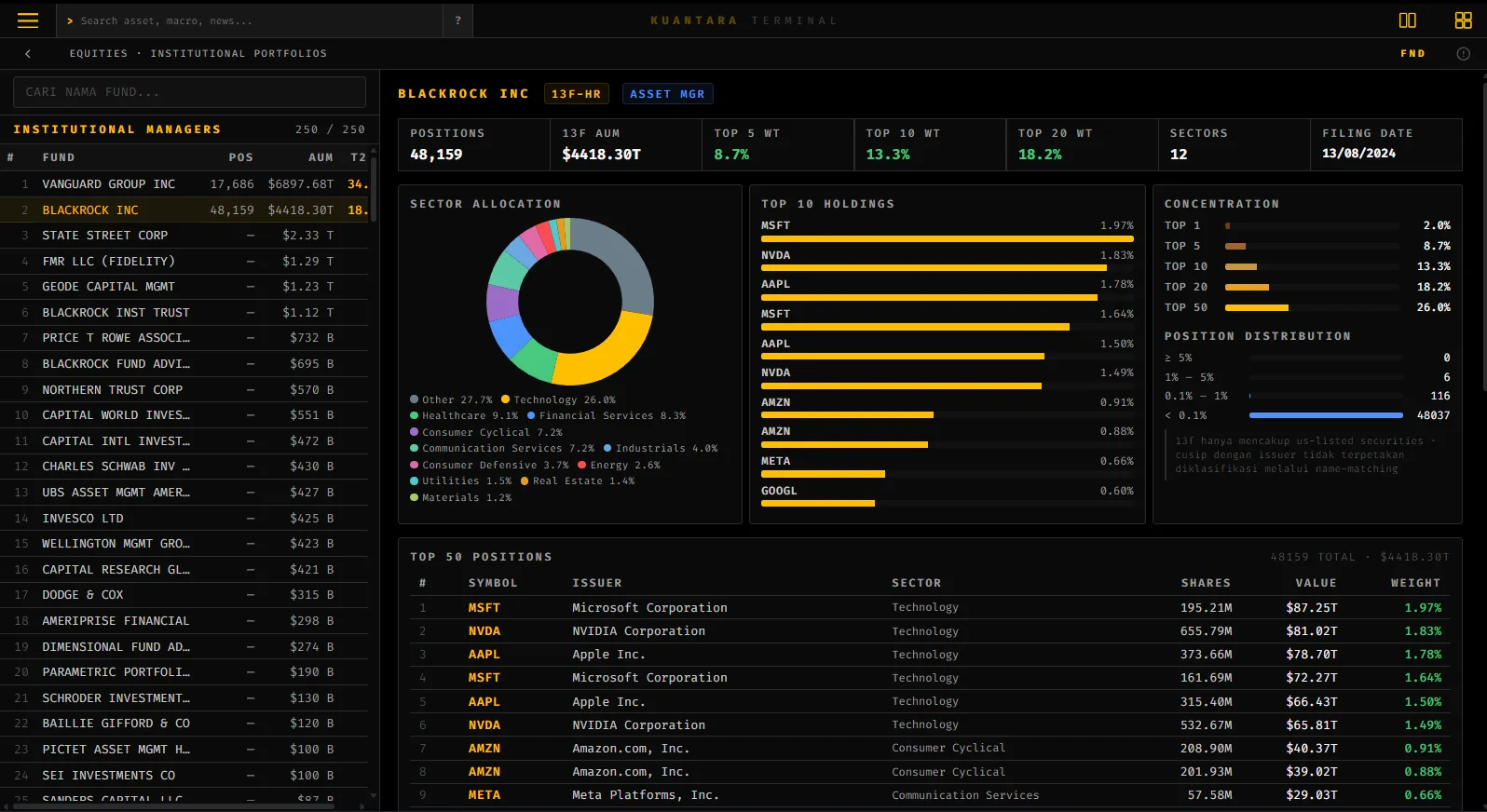Image resolution: width=1487 pixels, height=812 pixels.
Task: Open the MSFT symbol in the $87.25T row
Action: [x=484, y=608]
